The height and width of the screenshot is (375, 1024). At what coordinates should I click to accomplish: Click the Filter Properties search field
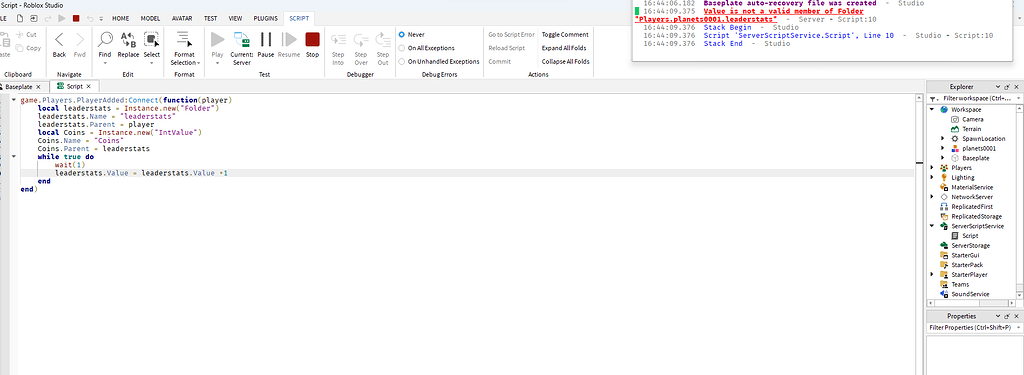tap(971, 327)
